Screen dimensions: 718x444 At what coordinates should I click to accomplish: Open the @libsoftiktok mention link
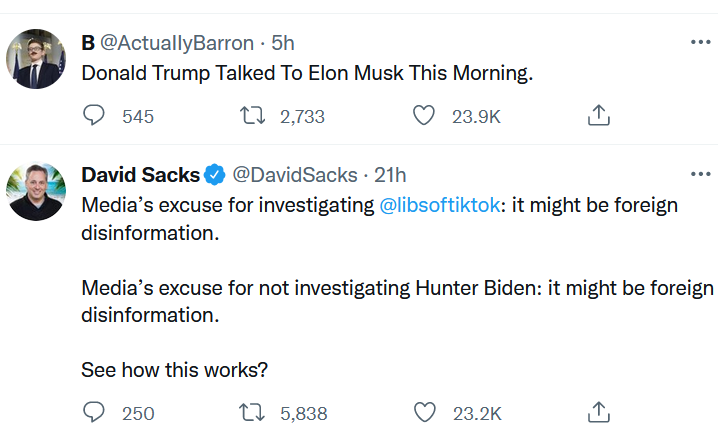(440, 205)
